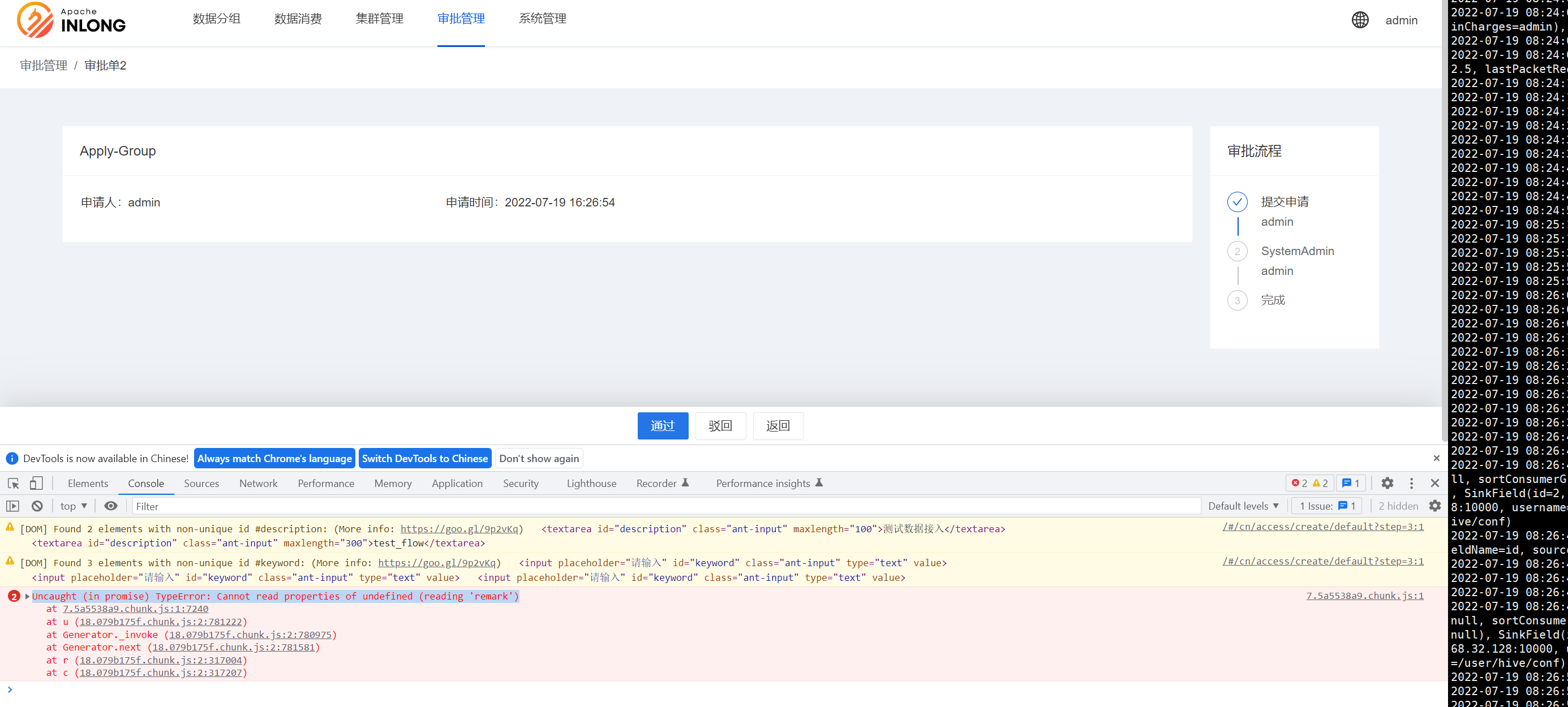Switch to the Network tab
This screenshot has width=1568, height=707.
tap(258, 483)
